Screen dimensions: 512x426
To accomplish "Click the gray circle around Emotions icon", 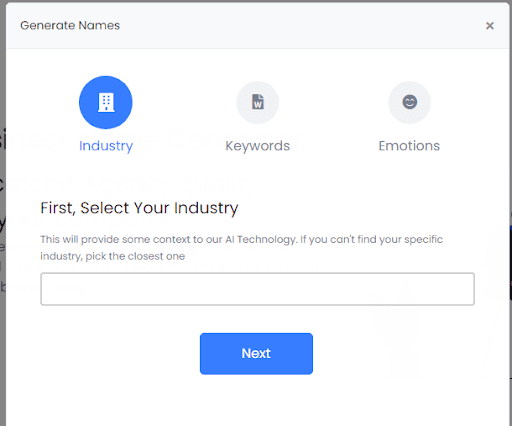I will [409, 102].
